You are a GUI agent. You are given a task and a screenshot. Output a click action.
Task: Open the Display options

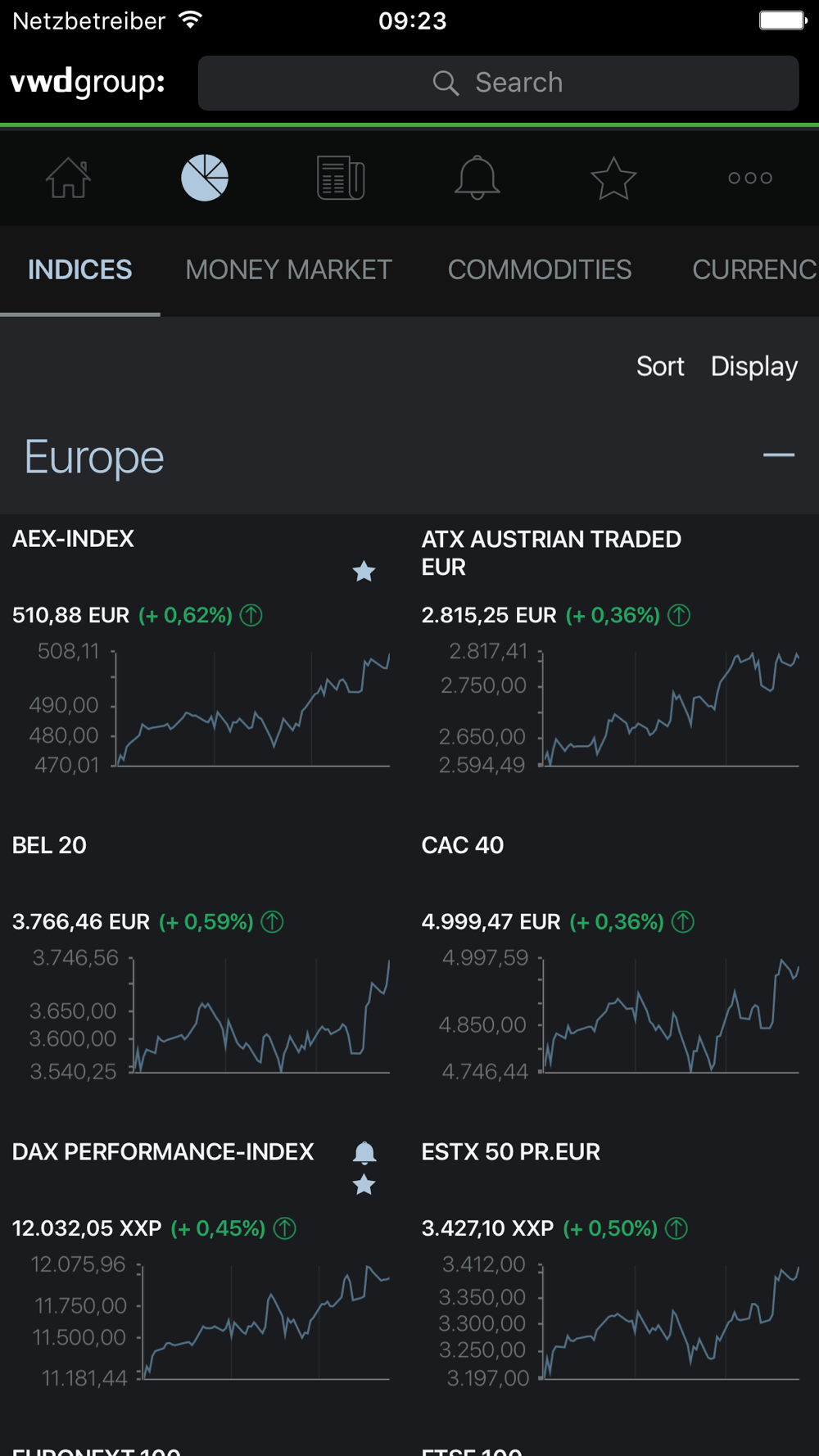coord(753,366)
